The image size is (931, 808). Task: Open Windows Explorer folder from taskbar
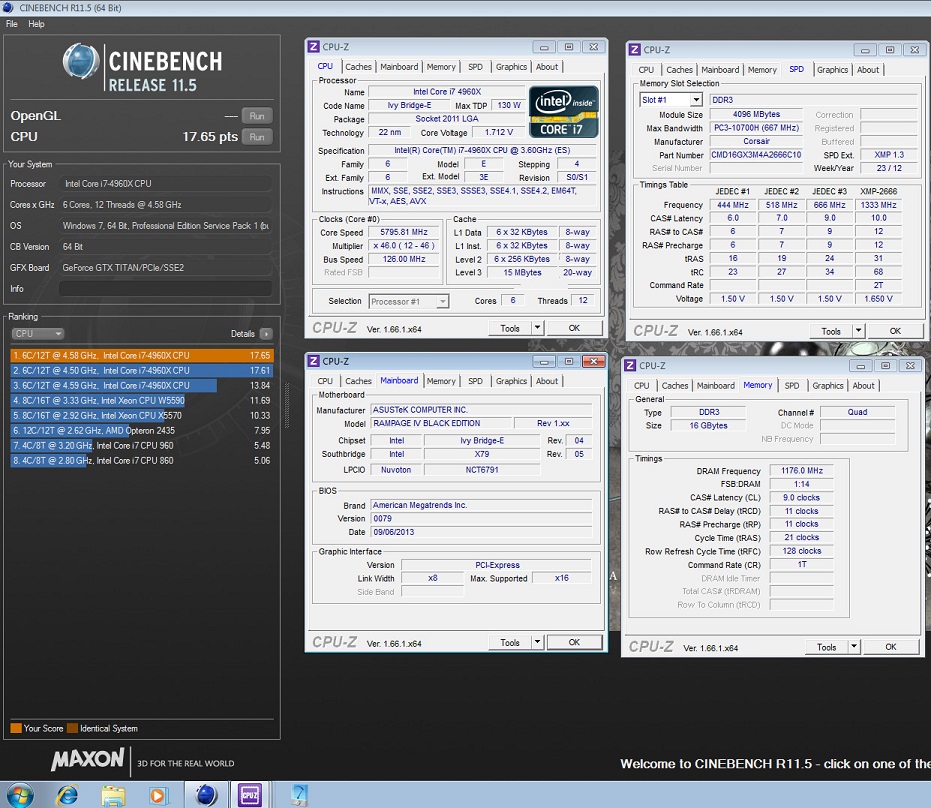(x=113, y=795)
